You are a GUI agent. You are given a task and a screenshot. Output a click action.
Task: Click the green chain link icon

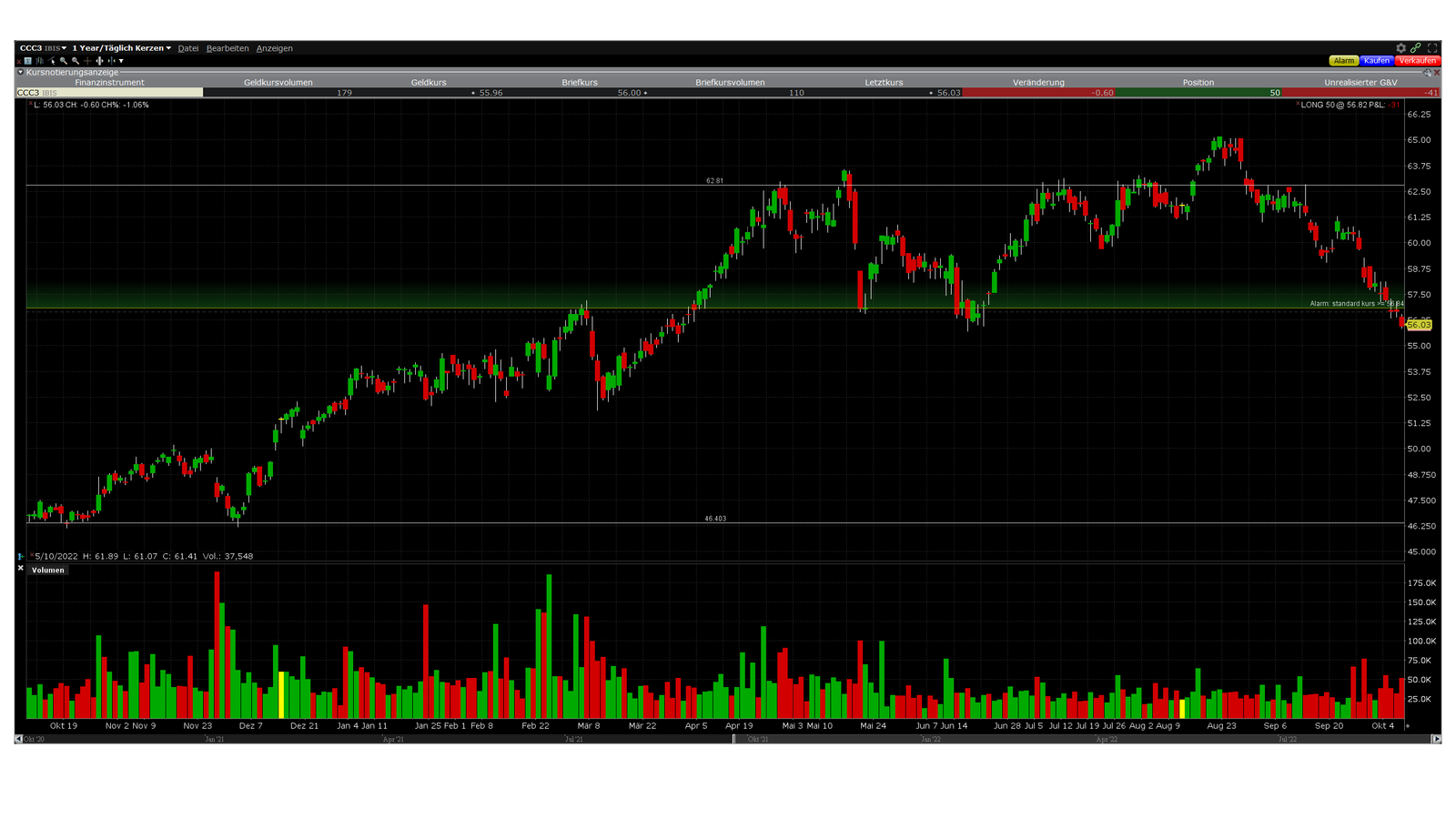click(x=1416, y=48)
